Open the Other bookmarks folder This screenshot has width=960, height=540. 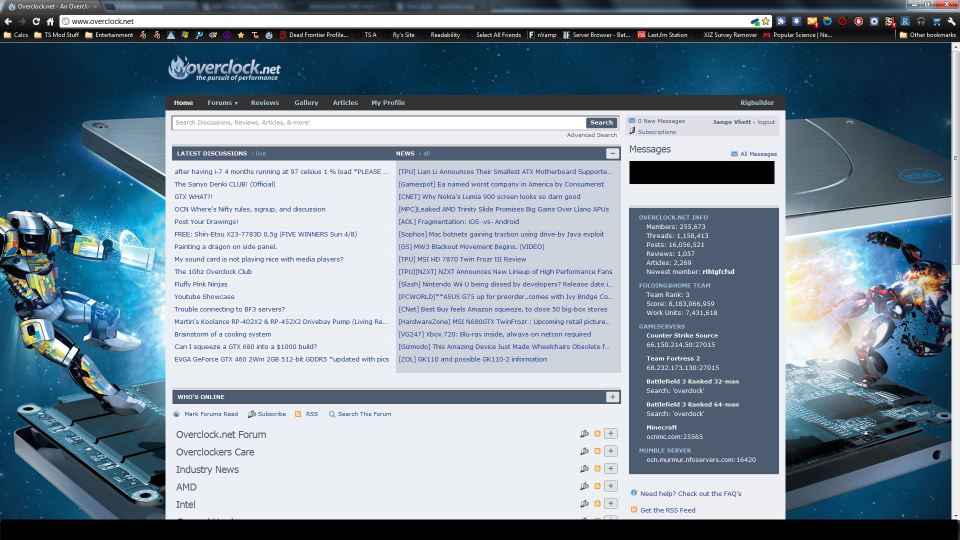pos(928,35)
